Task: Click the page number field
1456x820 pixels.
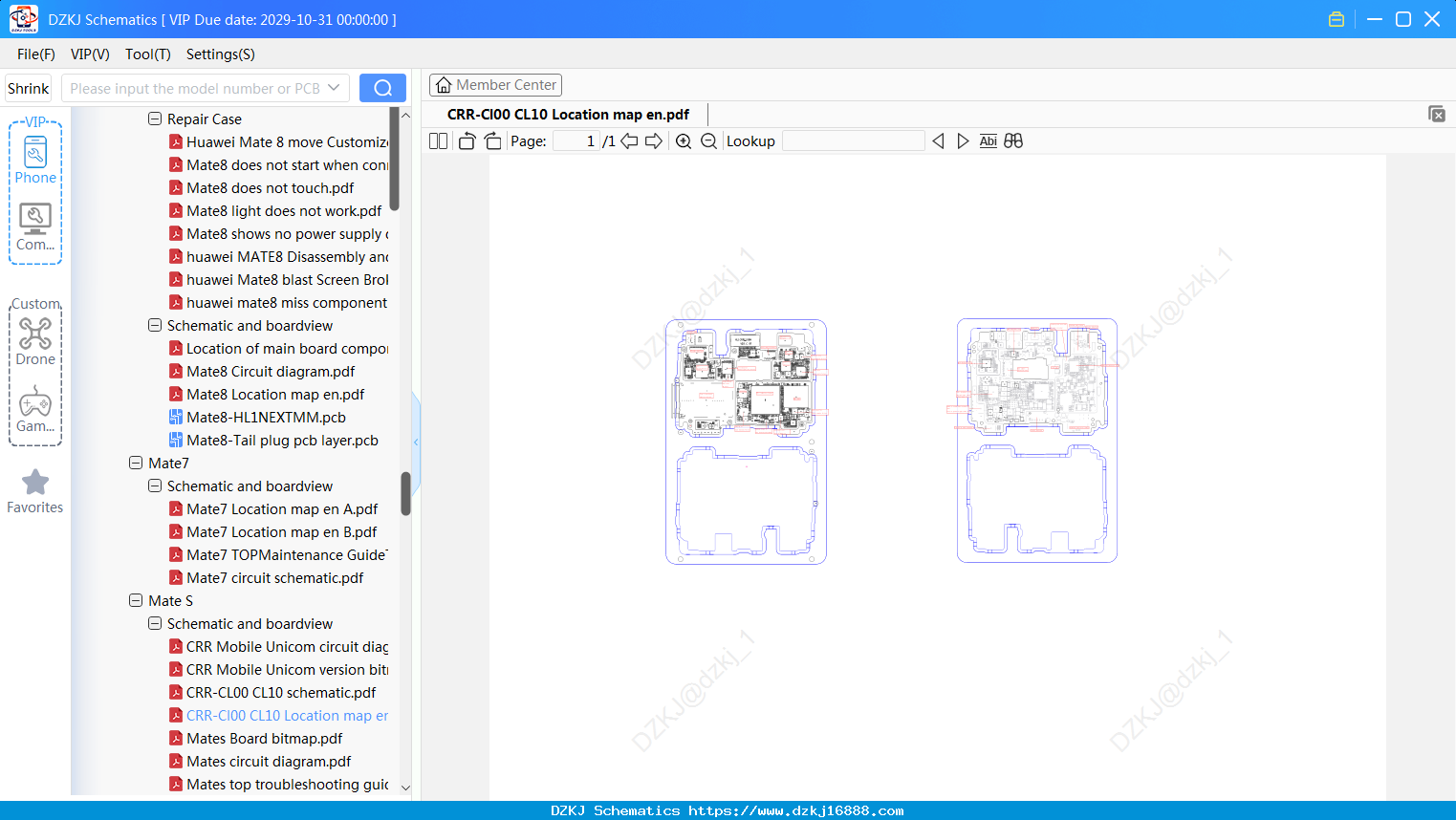Action: [x=576, y=141]
